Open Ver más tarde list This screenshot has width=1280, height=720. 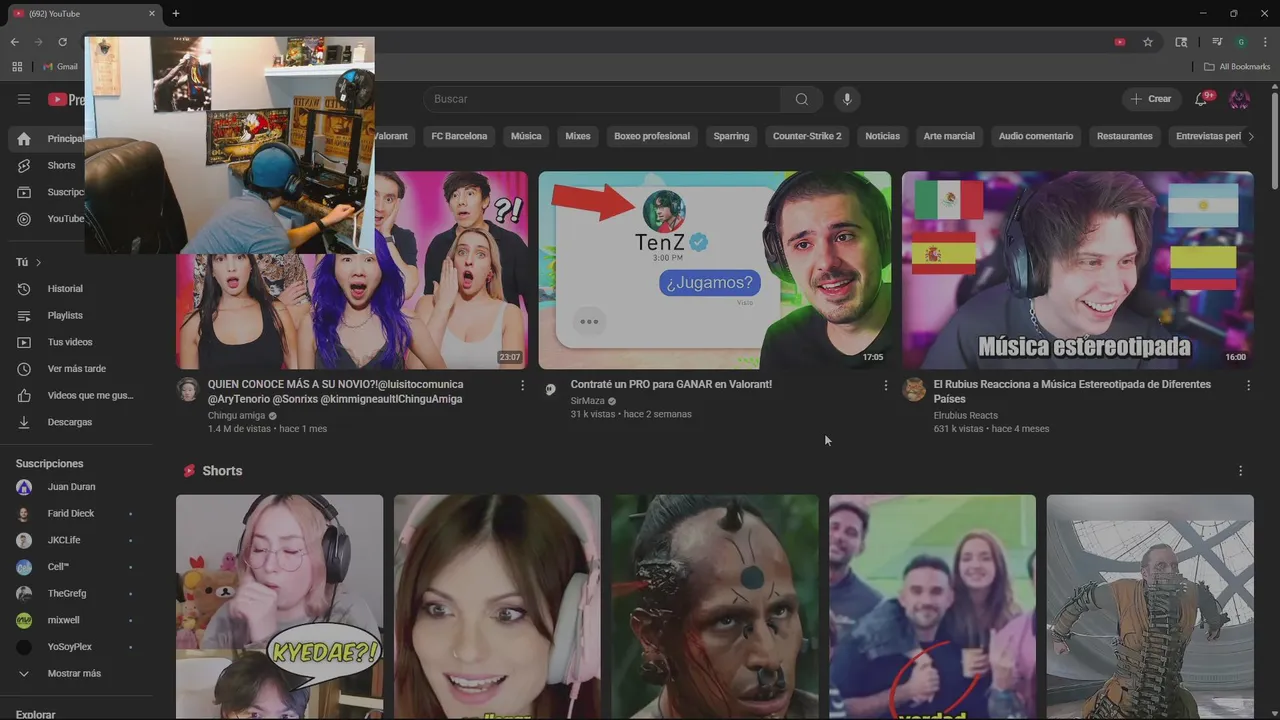click(76, 369)
